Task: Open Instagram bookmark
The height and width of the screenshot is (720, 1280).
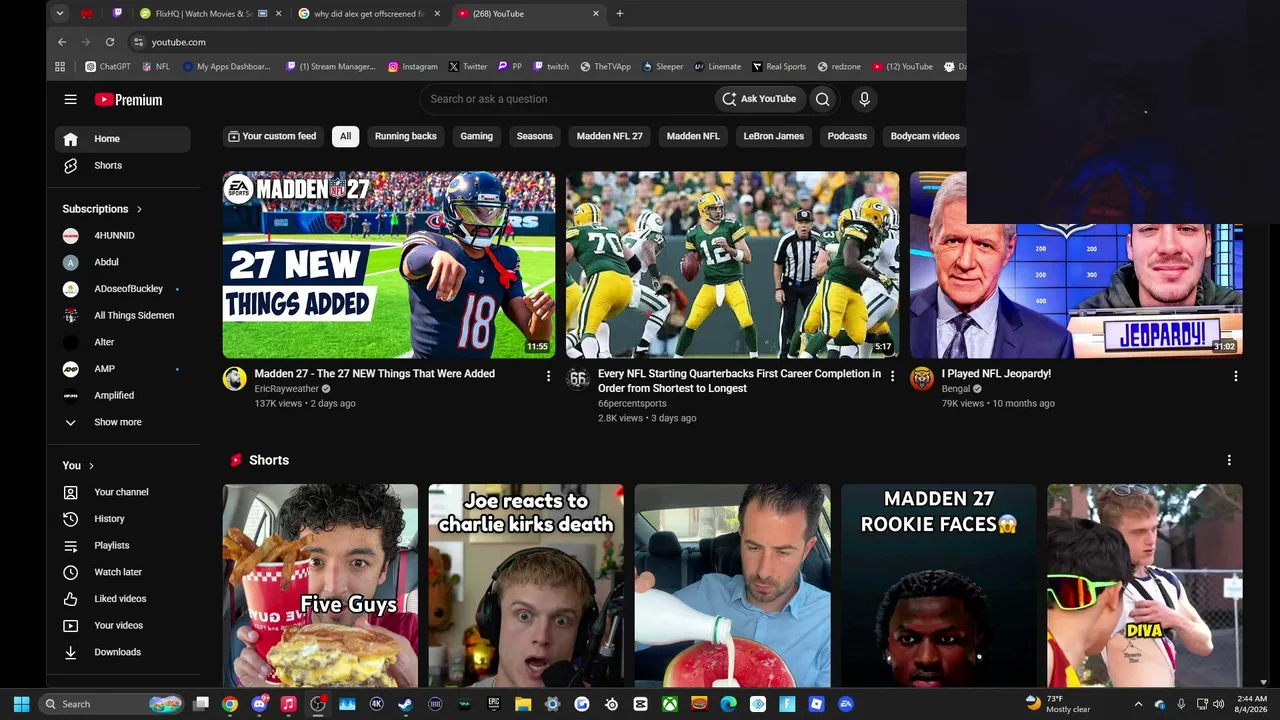Action: point(413,67)
